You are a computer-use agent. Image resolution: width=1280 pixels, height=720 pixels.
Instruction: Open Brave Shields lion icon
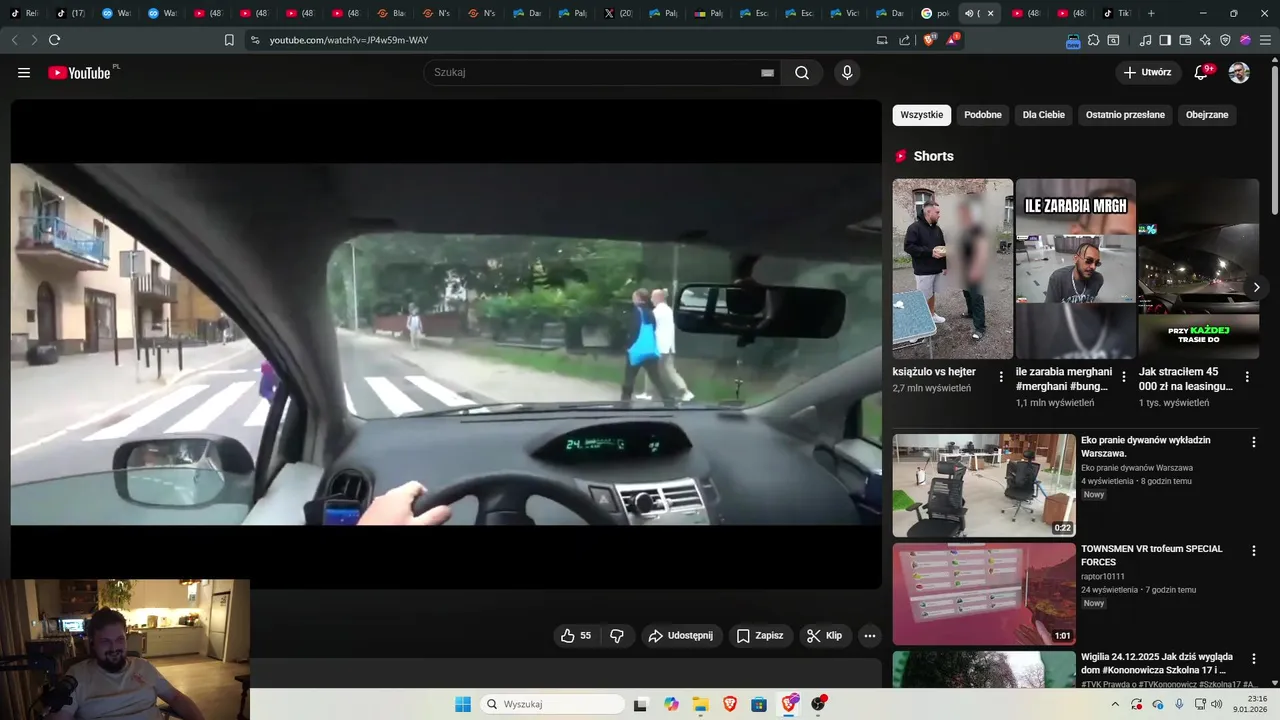click(x=930, y=40)
